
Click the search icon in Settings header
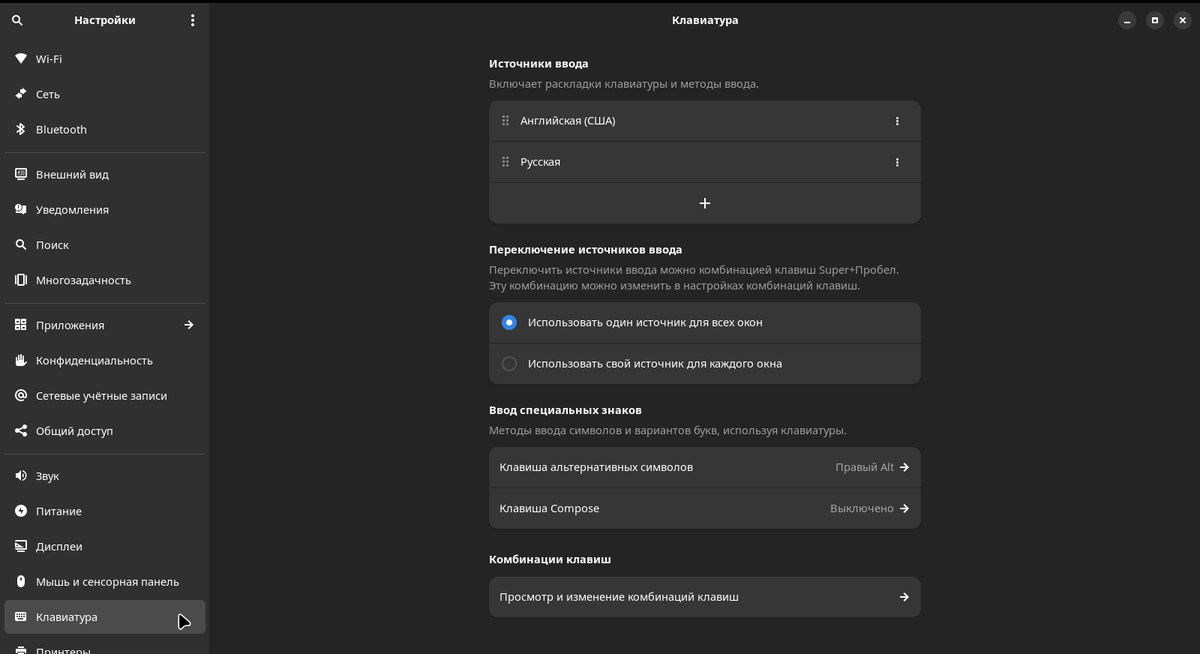coord(17,20)
